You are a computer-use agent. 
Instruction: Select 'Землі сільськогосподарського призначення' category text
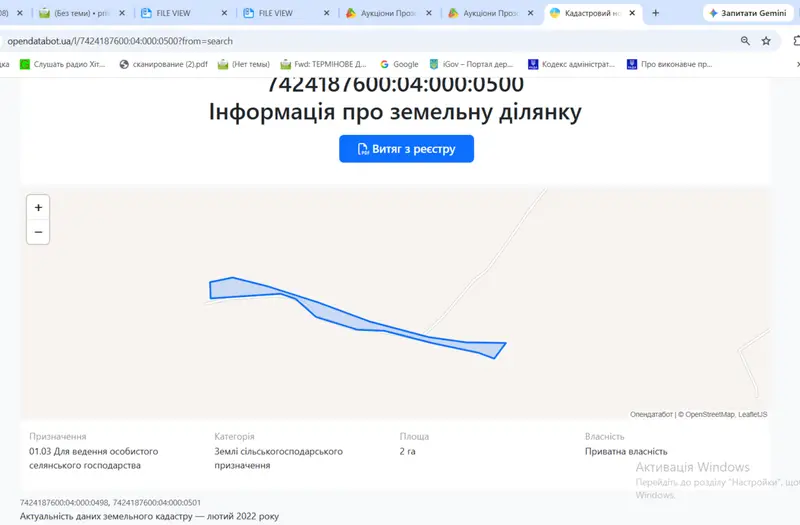tap(279, 458)
